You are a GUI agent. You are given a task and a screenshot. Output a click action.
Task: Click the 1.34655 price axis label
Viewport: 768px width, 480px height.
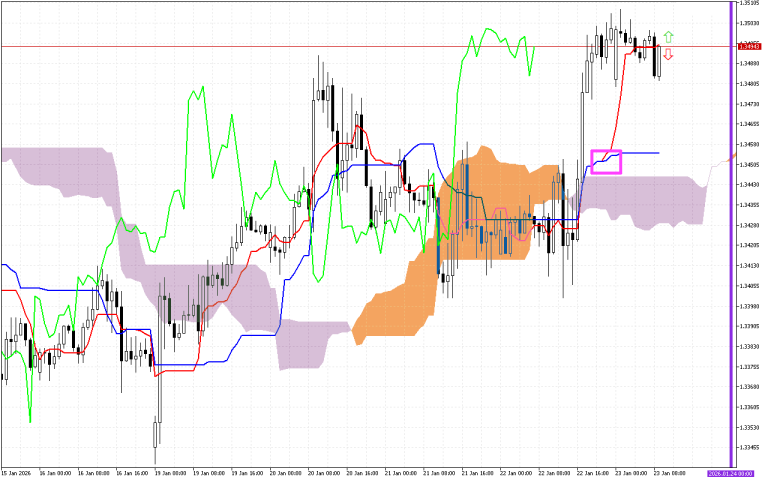(750, 124)
